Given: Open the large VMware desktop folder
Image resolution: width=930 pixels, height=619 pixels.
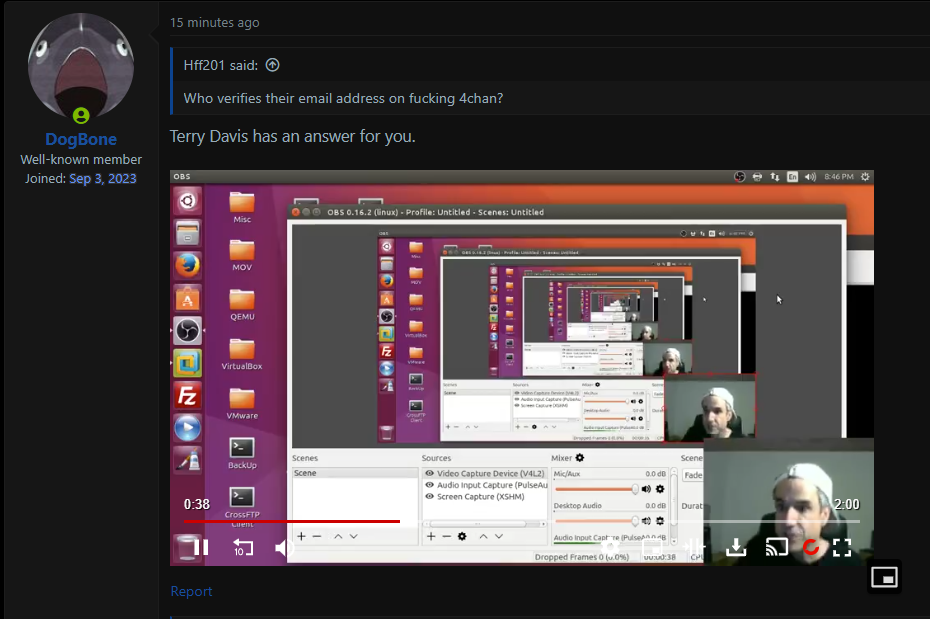Looking at the screenshot, I should click(242, 404).
